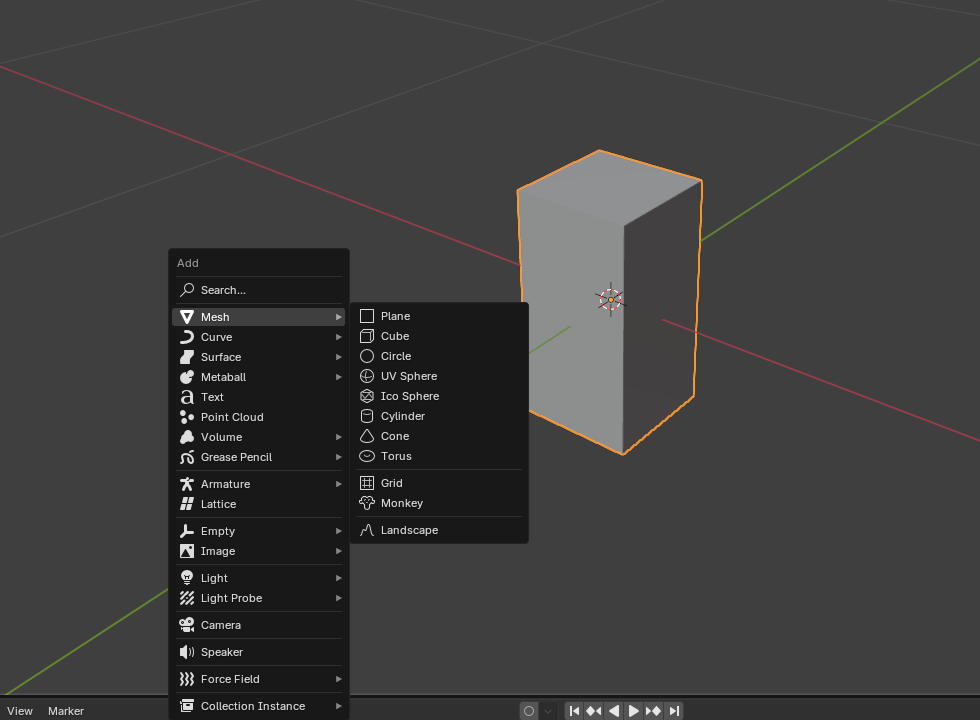Add a Circle mesh

(439, 356)
